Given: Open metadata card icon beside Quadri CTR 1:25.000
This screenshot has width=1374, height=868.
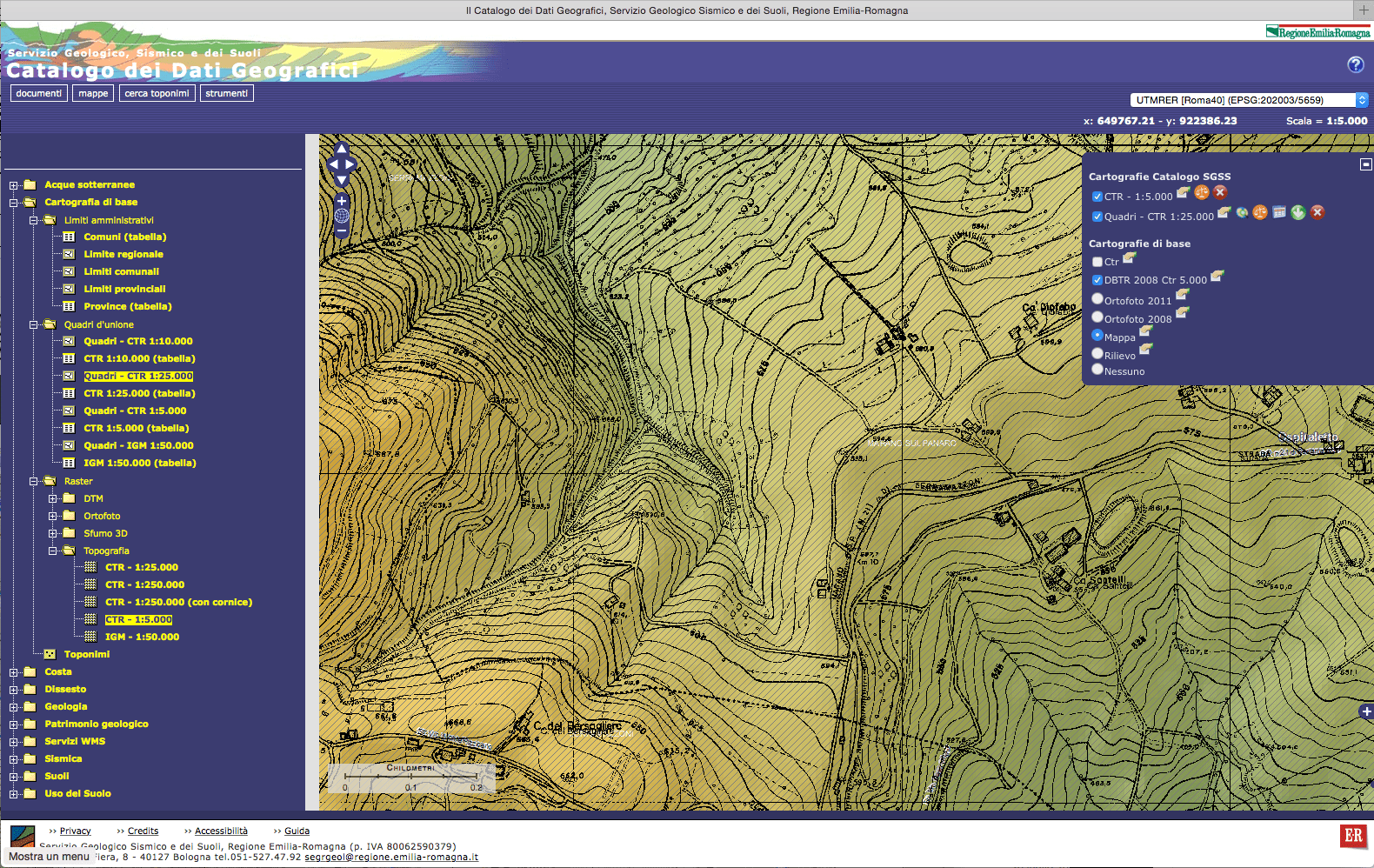Looking at the screenshot, I should pyautogui.click(x=1224, y=212).
